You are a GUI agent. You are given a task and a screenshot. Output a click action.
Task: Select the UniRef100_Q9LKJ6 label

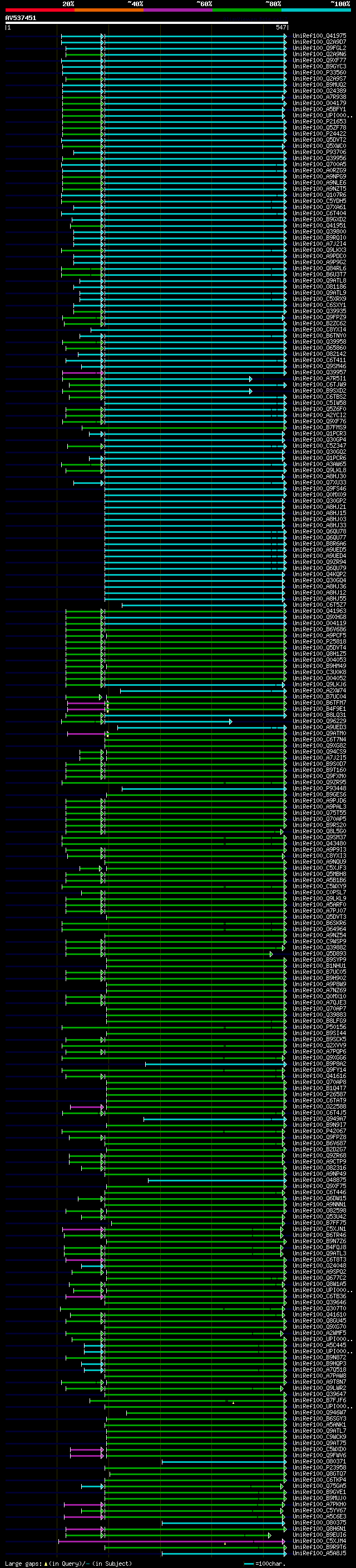click(x=319, y=684)
